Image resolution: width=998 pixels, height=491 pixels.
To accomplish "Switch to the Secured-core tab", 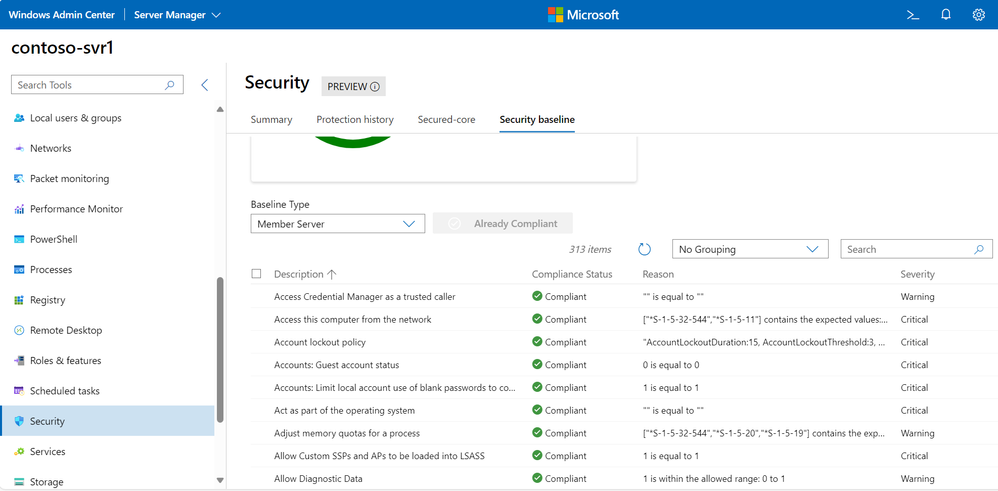I will [446, 120].
